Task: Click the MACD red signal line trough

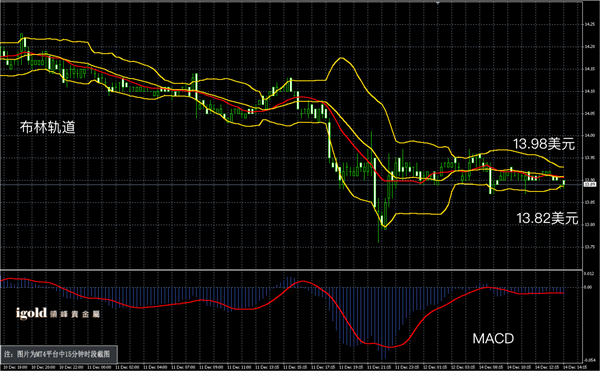Action: [x=390, y=347]
